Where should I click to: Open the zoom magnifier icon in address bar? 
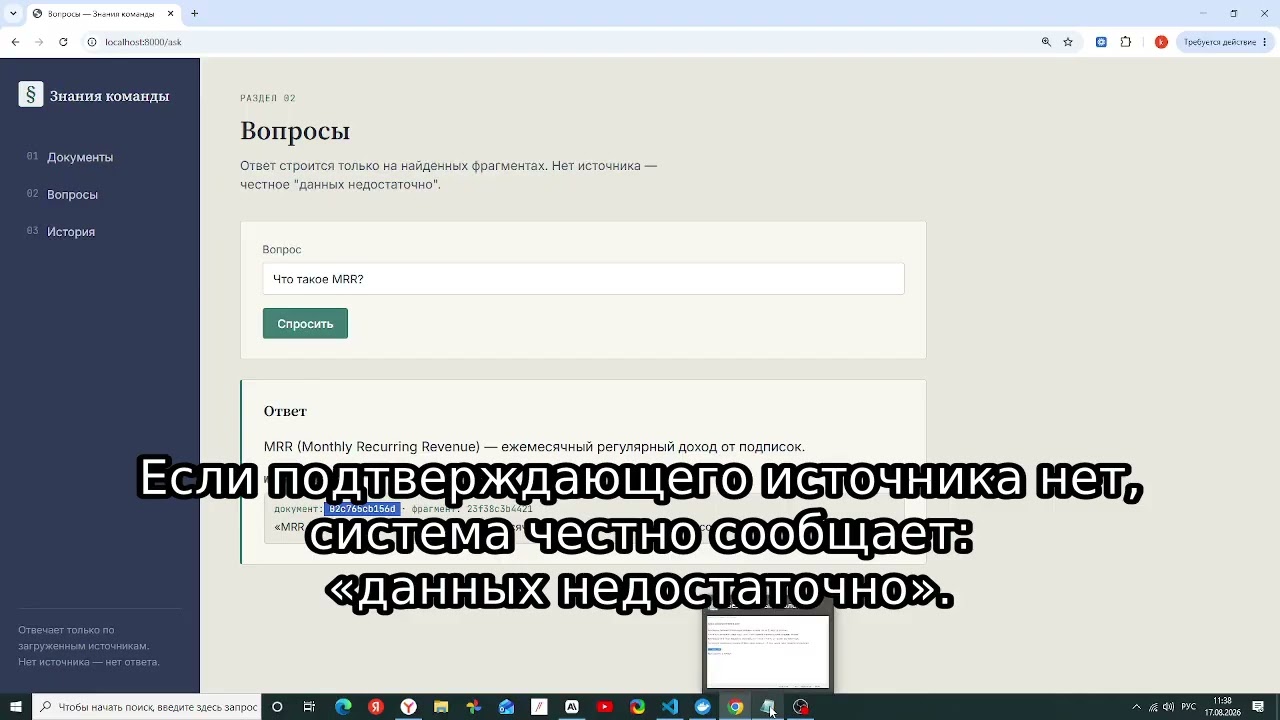pyautogui.click(x=1046, y=42)
